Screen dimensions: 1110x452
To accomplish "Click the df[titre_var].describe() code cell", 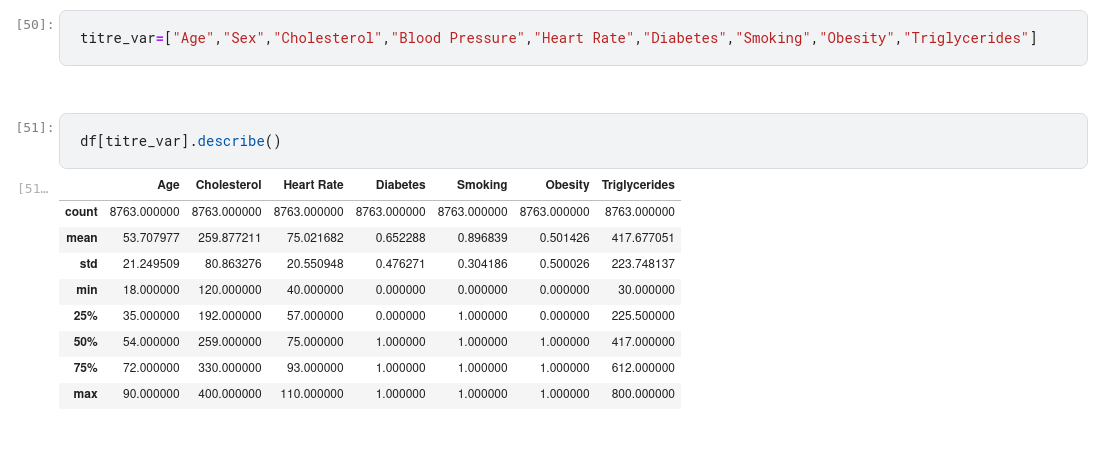I will tap(573, 141).
